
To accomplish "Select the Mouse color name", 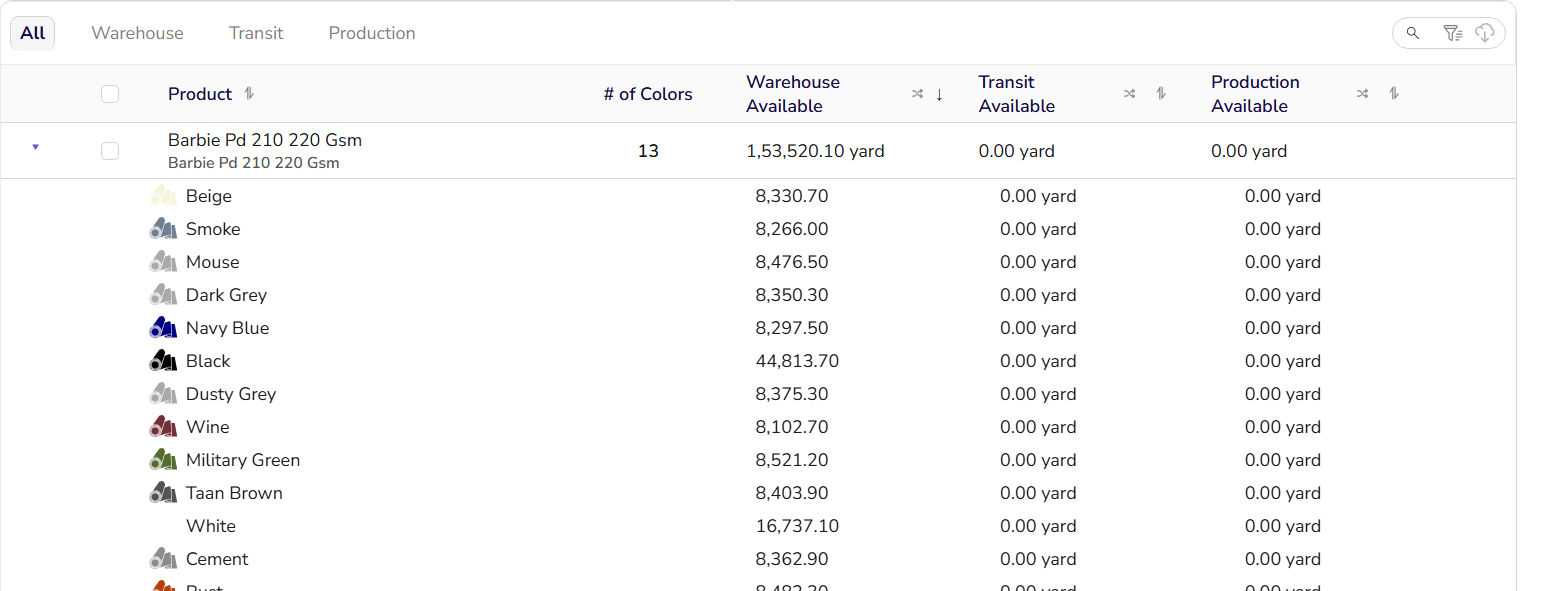I will pyautogui.click(x=213, y=262).
